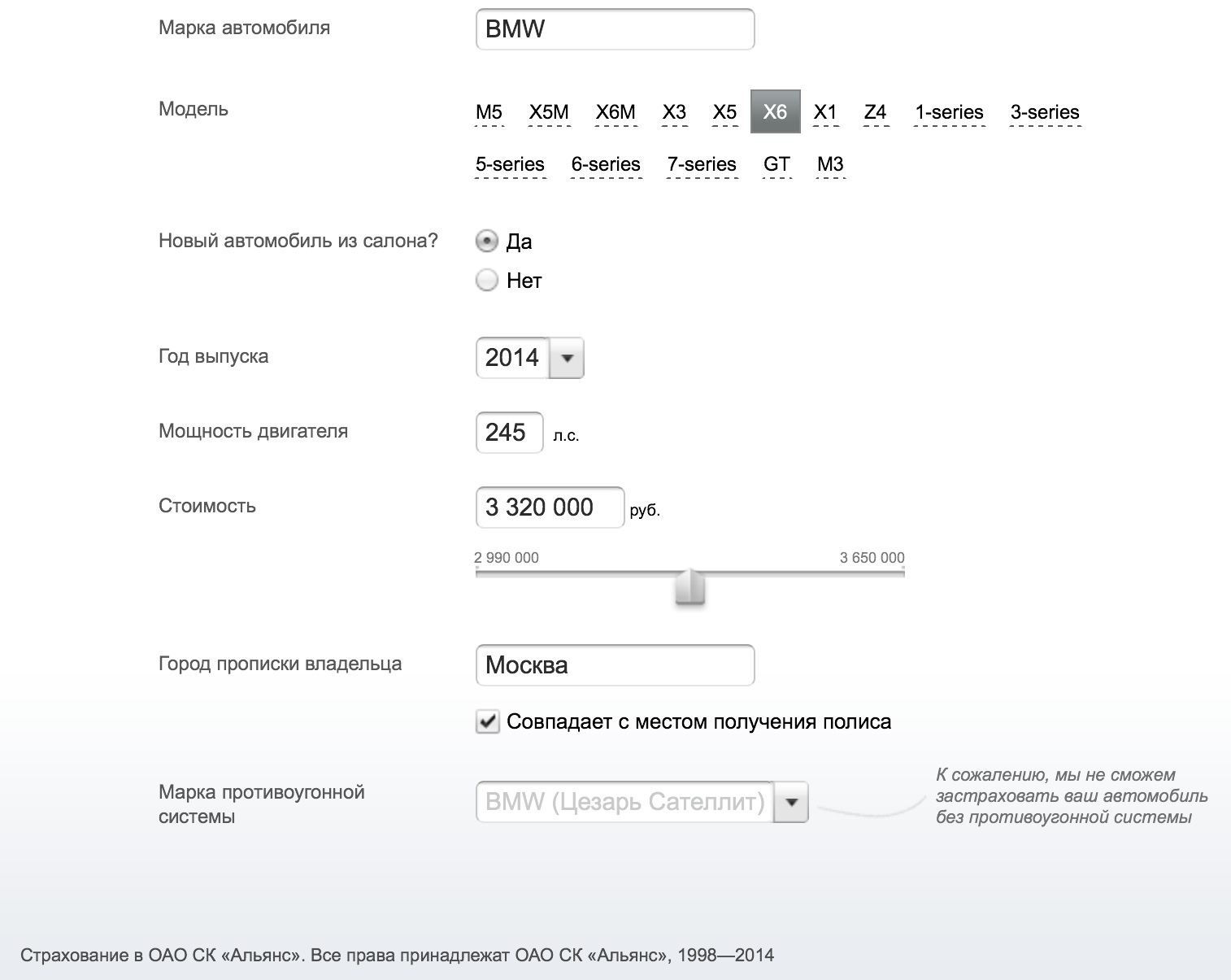Screen dimensions: 1231x980
Task: Click the owner city field with Москва
Action: click(615, 665)
